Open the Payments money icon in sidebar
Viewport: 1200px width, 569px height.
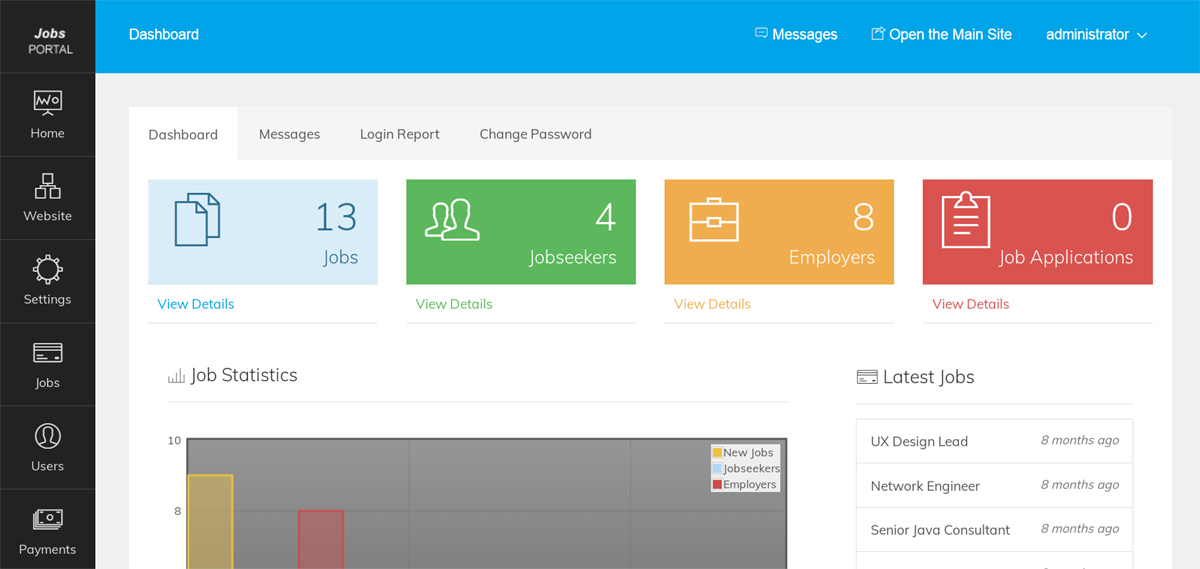click(x=47, y=520)
